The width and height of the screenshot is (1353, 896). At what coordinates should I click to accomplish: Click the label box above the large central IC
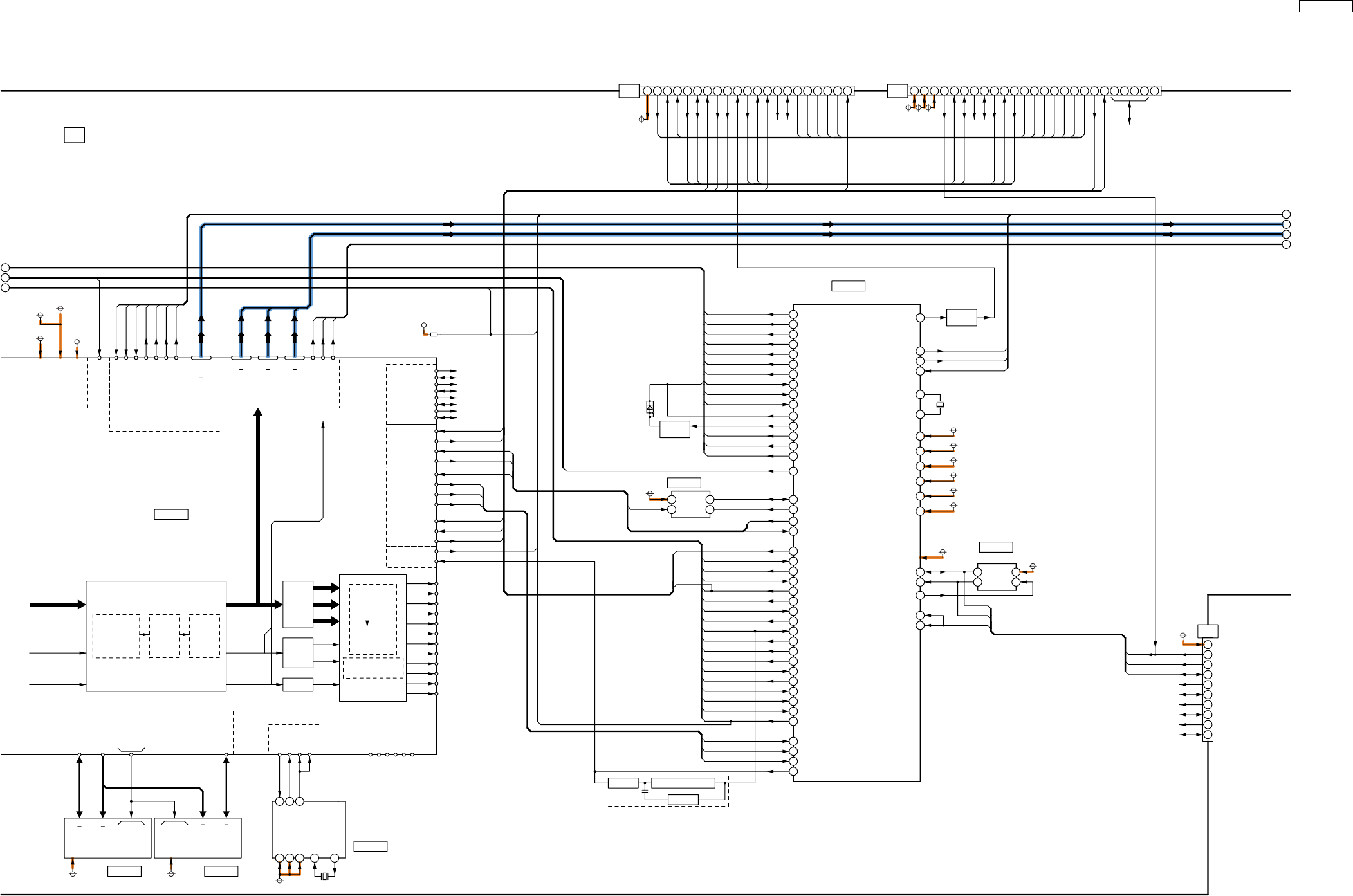[x=848, y=286]
